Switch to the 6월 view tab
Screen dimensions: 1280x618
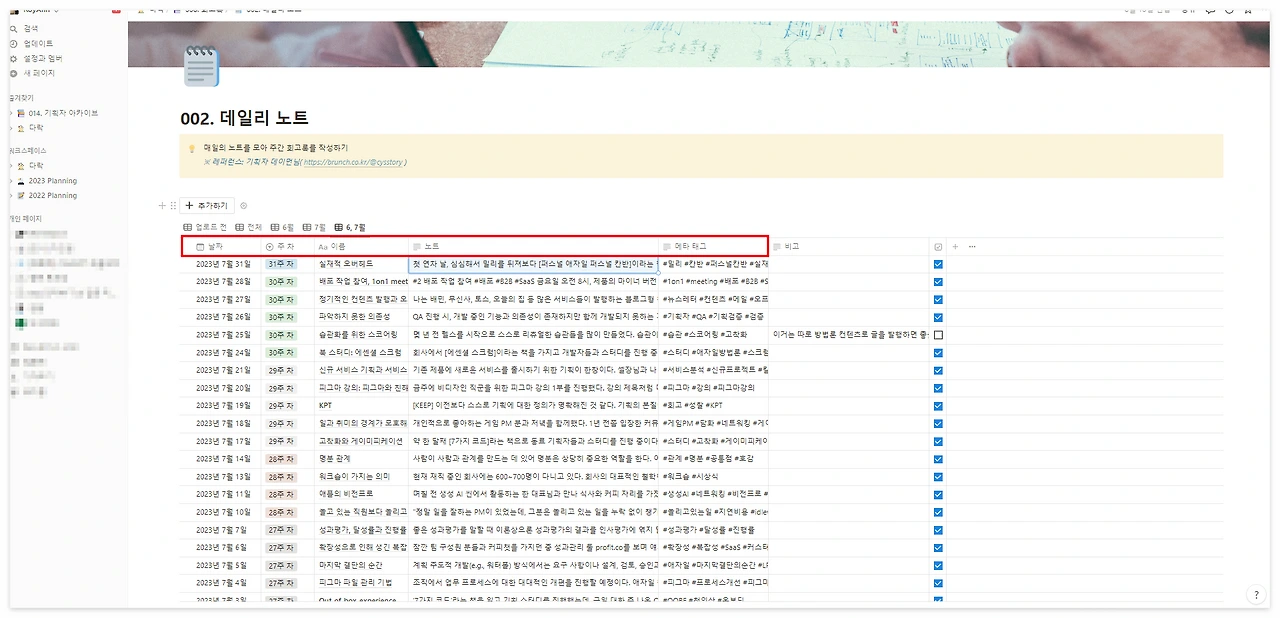coord(282,227)
